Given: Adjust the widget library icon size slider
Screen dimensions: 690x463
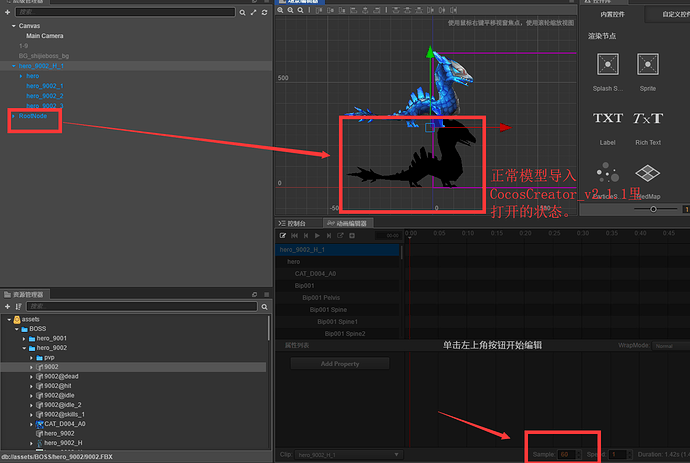Looking at the screenshot, I should click(653, 209).
